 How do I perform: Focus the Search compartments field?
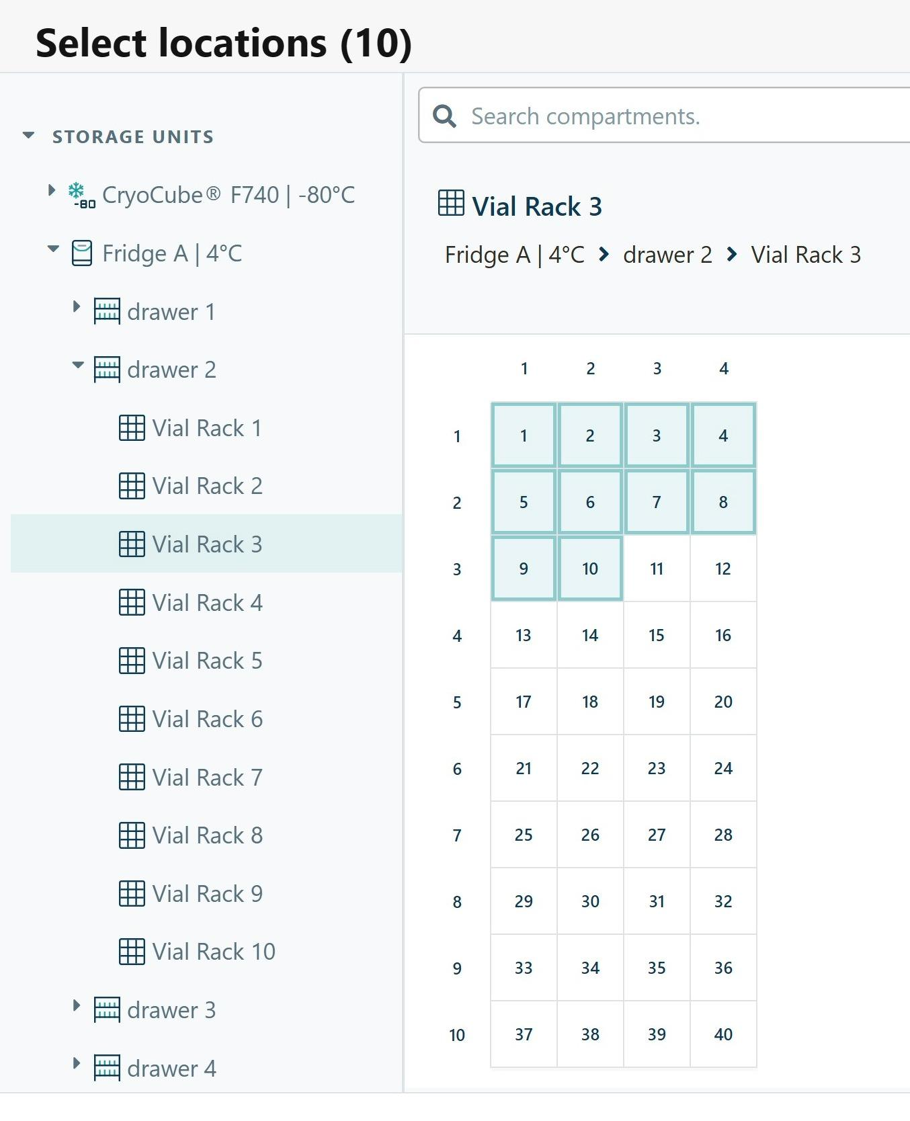tap(665, 116)
